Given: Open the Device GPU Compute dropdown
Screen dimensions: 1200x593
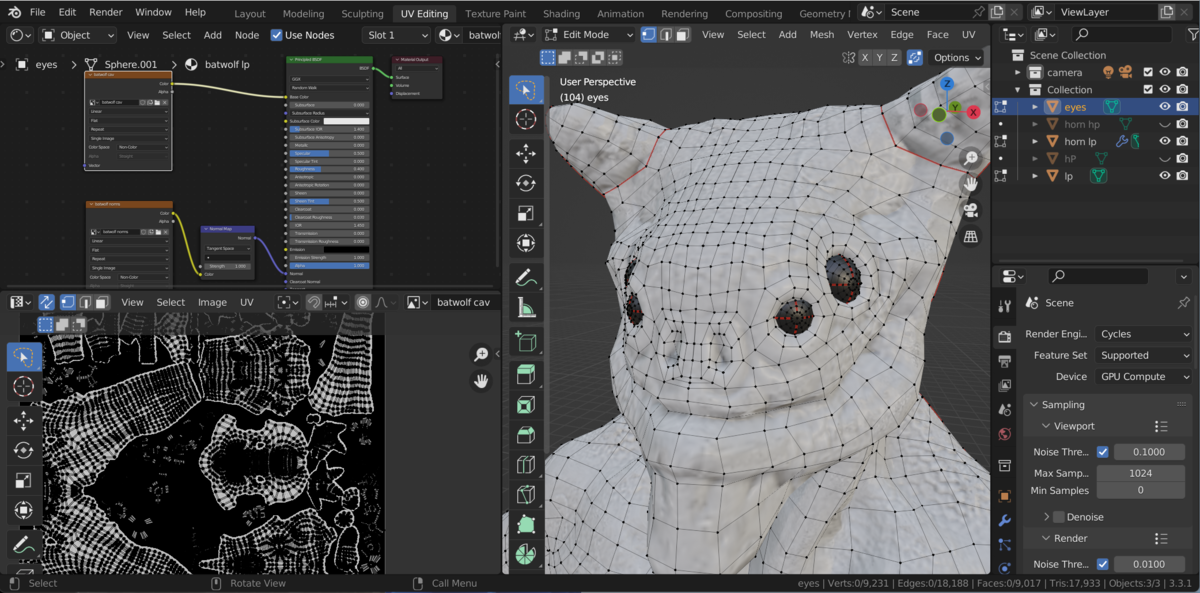Looking at the screenshot, I should click(1144, 377).
